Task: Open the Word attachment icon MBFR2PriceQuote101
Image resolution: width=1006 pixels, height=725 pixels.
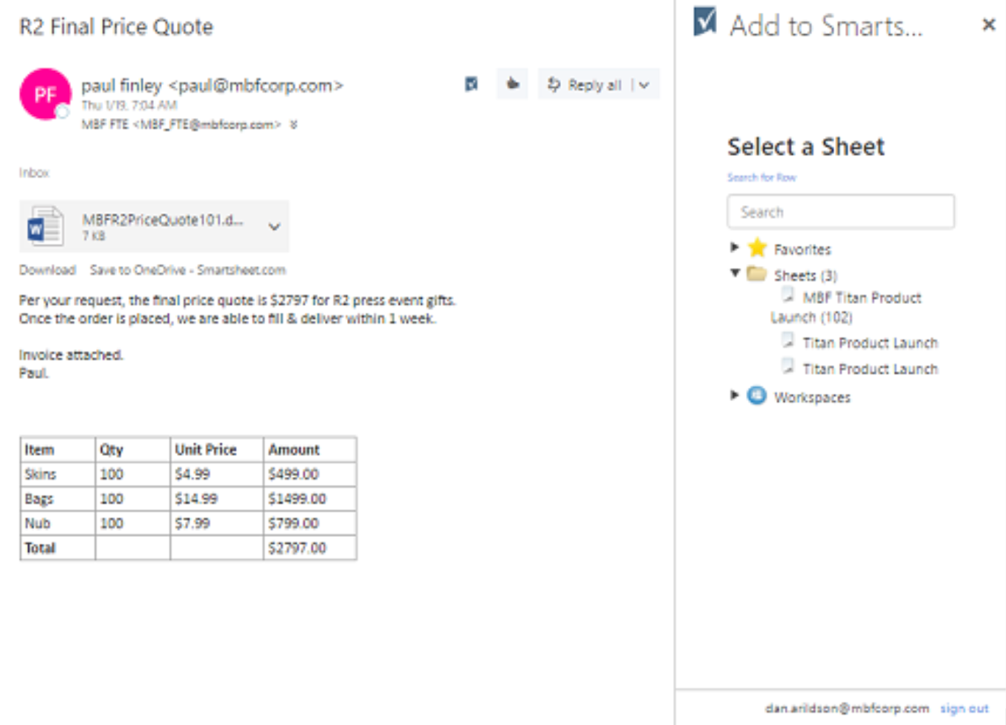Action: (x=45, y=226)
